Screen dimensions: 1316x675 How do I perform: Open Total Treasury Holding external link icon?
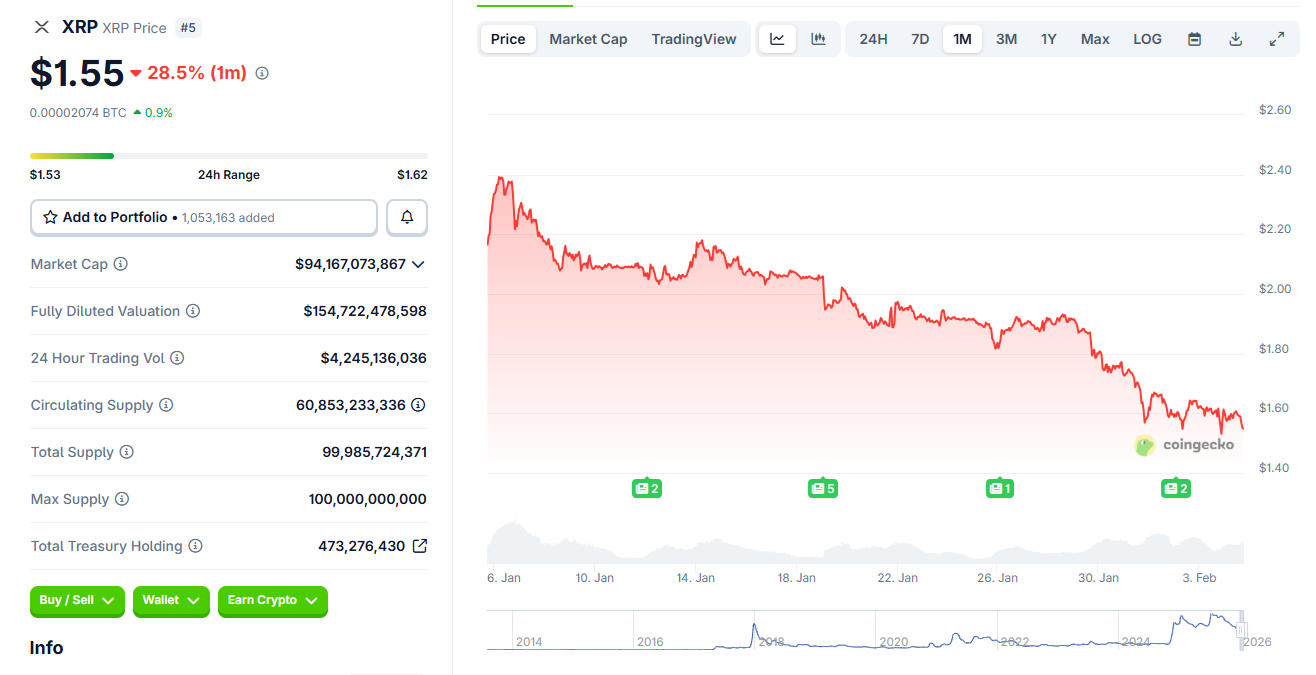point(420,546)
